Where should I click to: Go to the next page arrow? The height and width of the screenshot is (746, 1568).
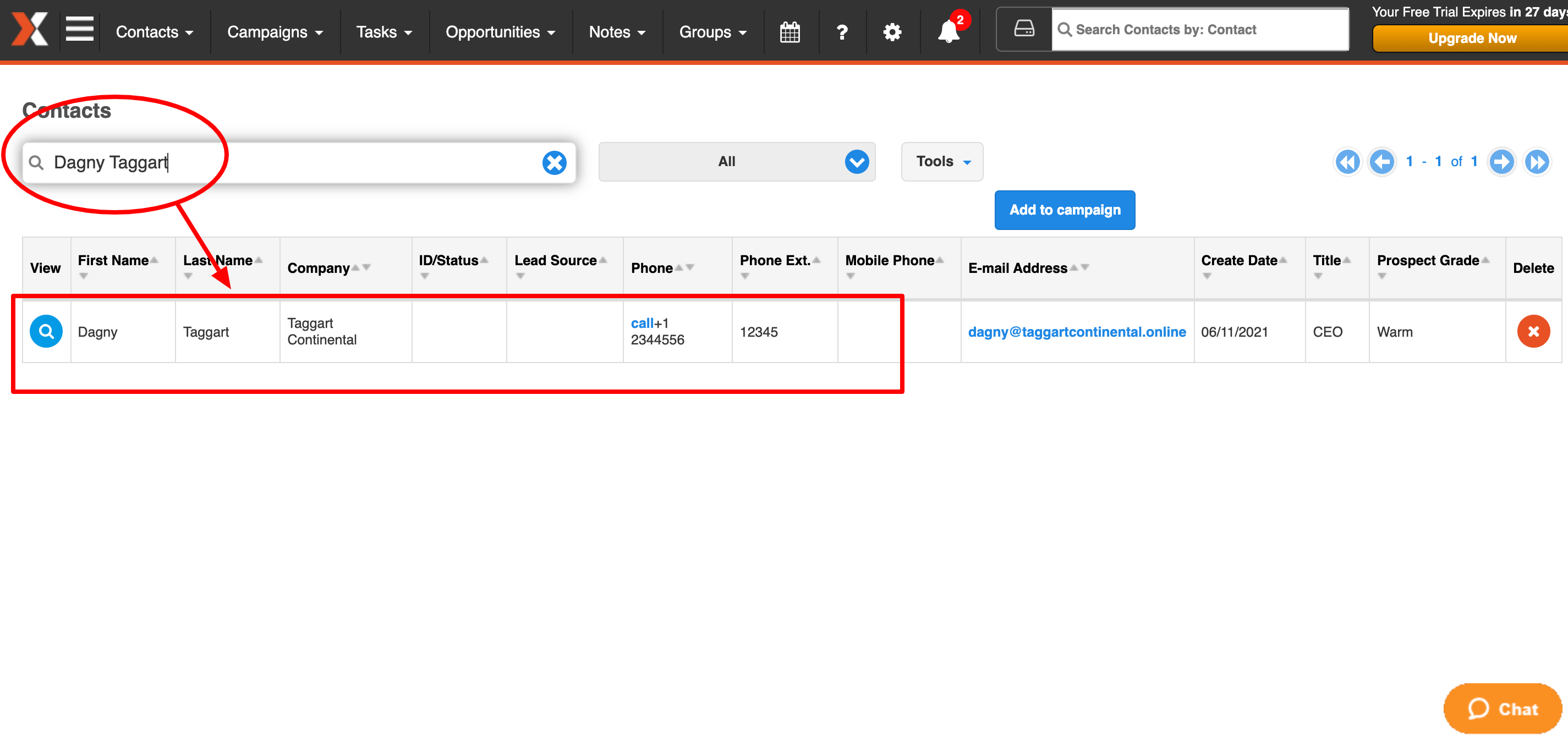[x=1501, y=162]
